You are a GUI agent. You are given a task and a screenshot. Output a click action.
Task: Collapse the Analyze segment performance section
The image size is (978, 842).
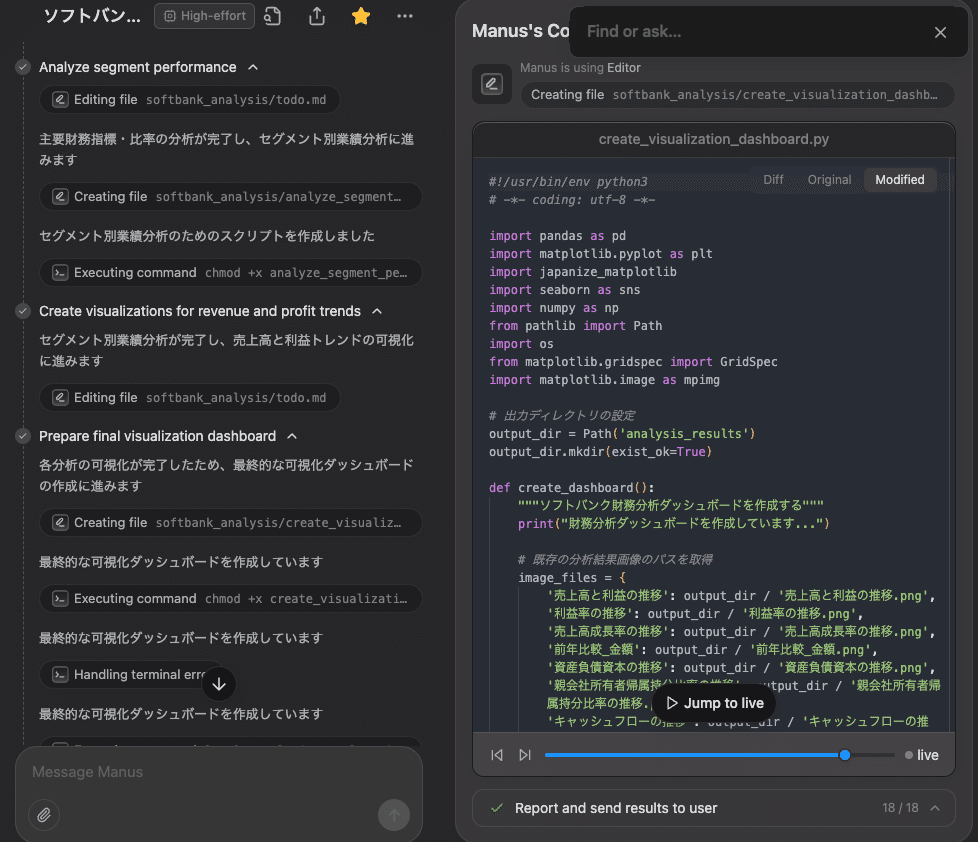point(253,67)
